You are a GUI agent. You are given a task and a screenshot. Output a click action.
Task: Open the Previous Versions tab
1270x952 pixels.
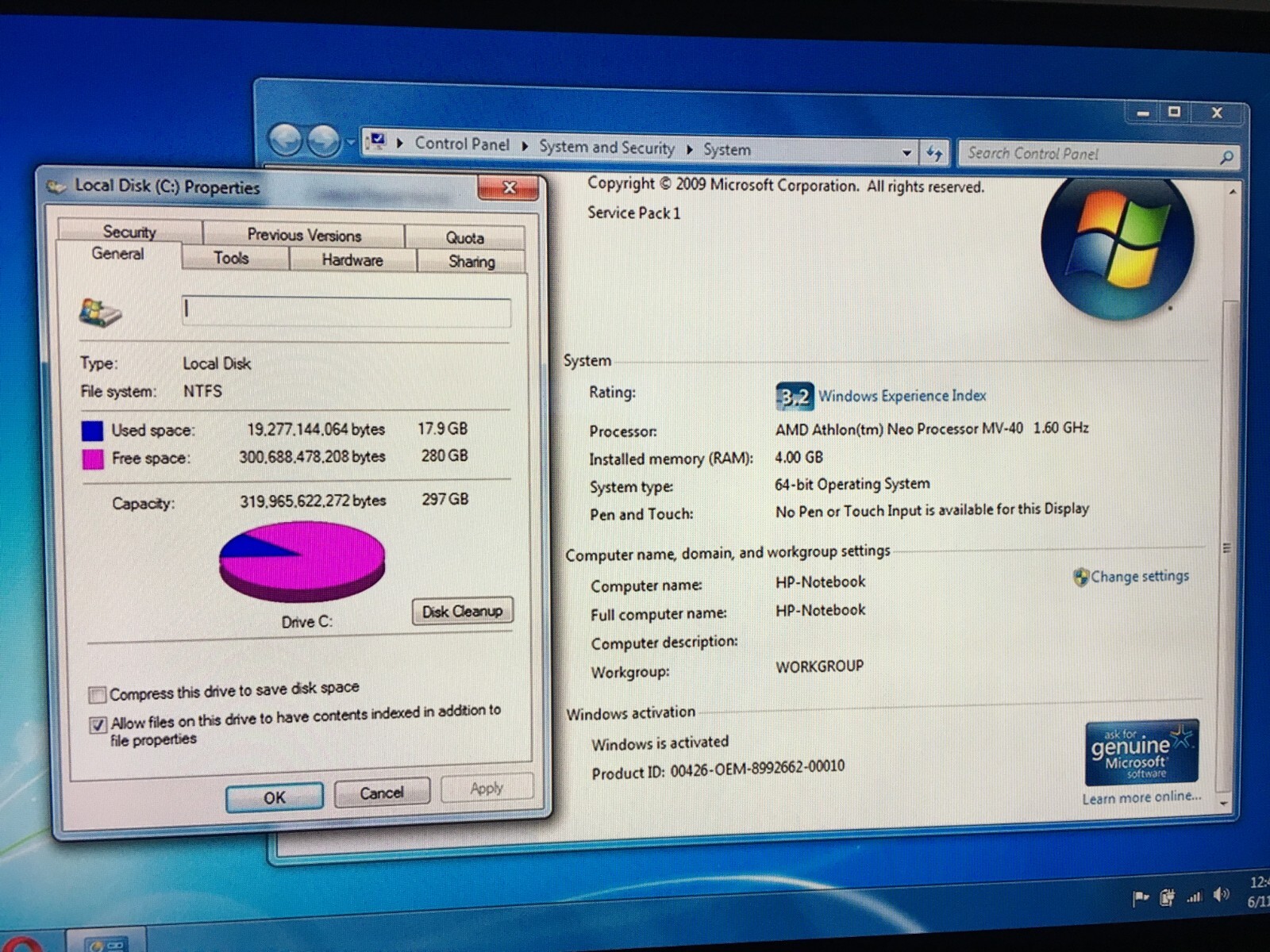[304, 235]
